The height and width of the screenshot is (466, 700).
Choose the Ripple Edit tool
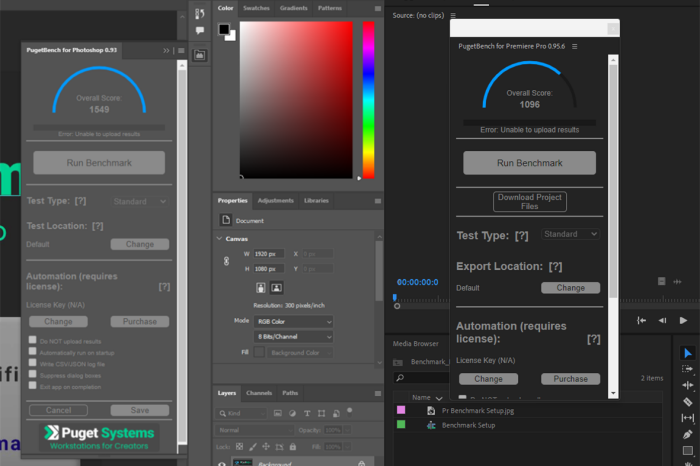pyautogui.click(x=687, y=385)
